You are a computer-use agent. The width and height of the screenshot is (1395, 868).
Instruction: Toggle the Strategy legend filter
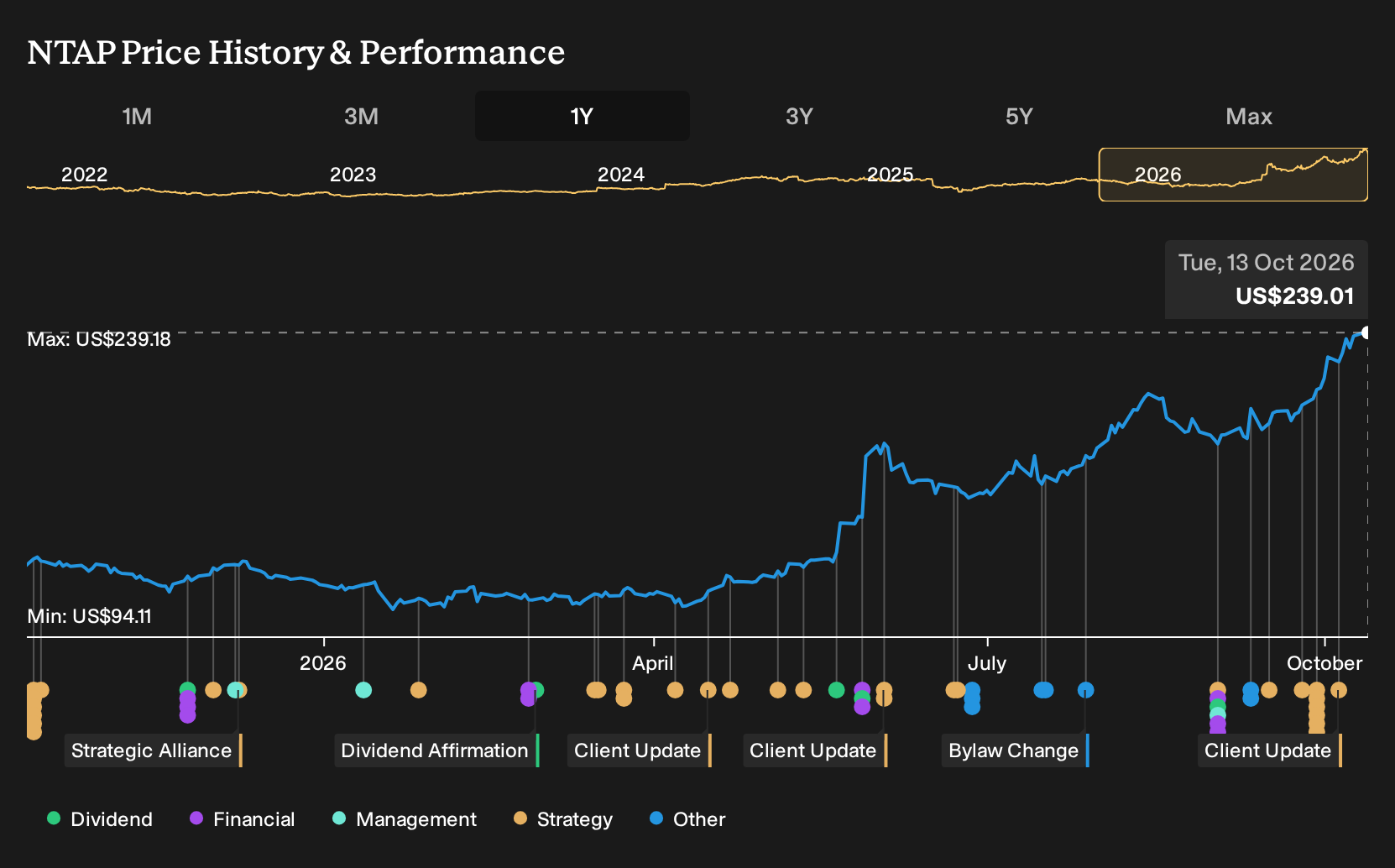[x=563, y=819]
